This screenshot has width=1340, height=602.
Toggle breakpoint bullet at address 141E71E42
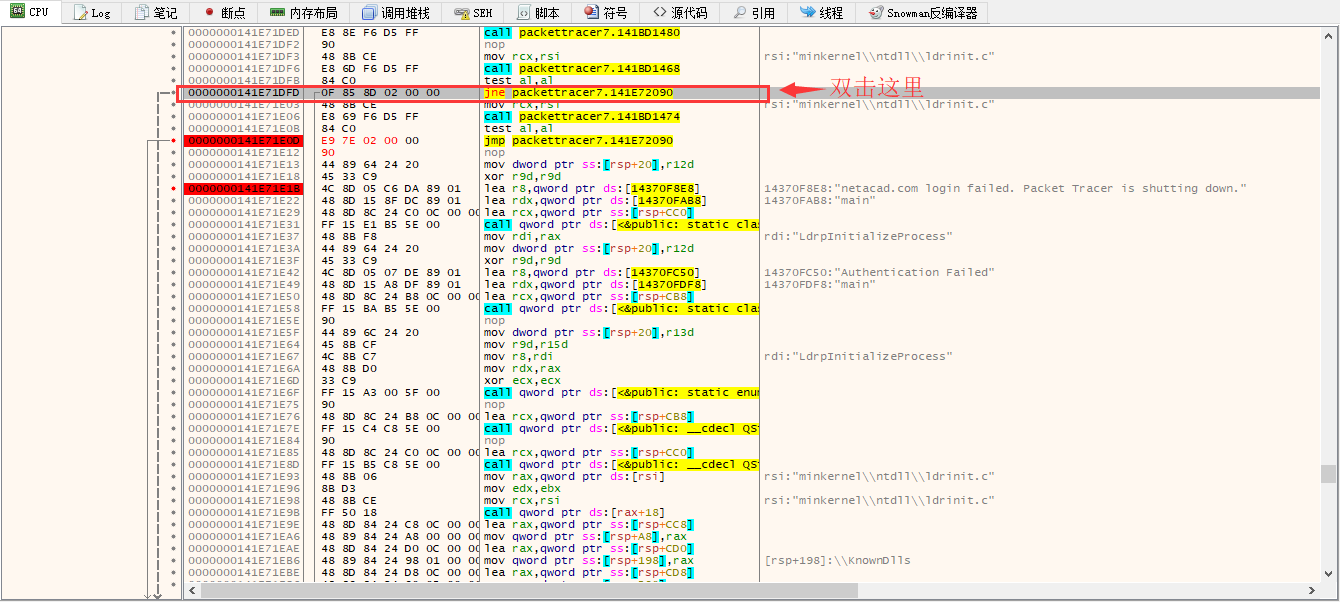tap(174, 272)
